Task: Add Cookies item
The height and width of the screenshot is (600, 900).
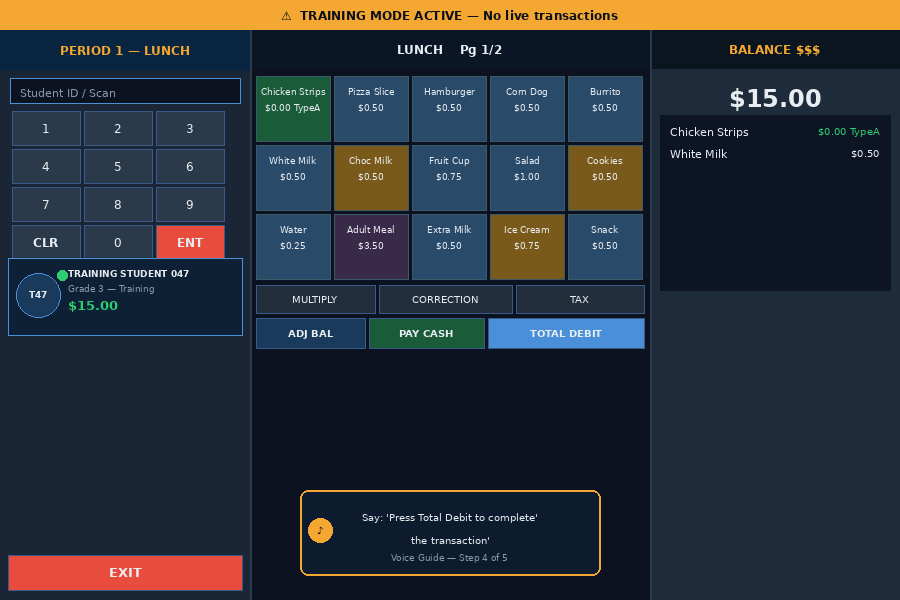Action: tap(606, 178)
